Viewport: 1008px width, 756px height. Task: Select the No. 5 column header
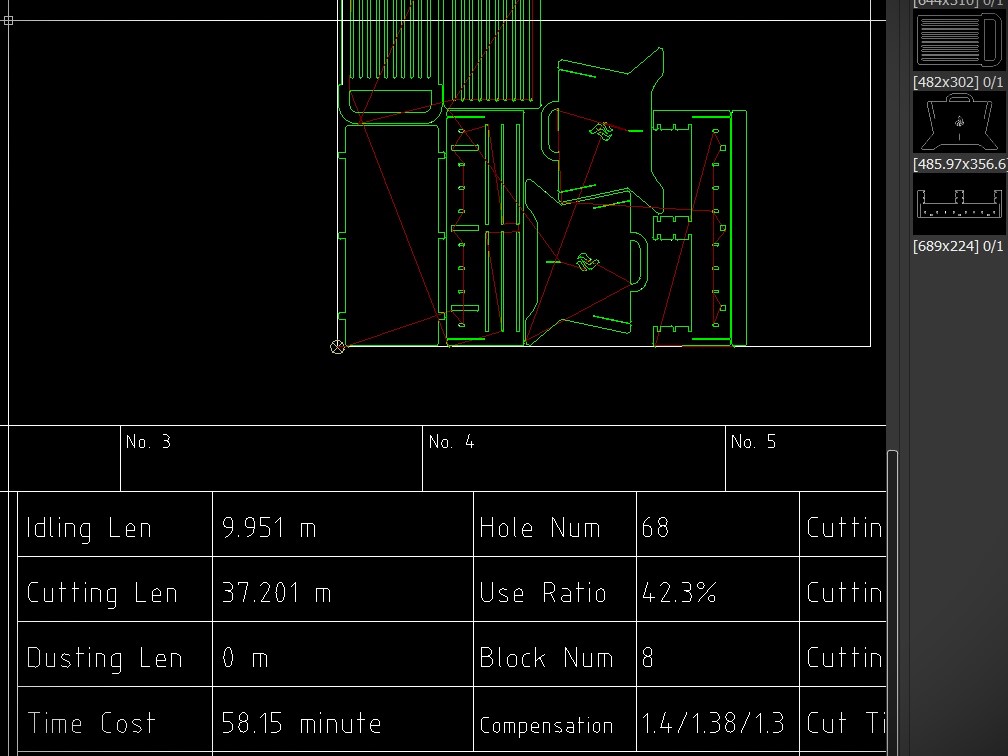pyautogui.click(x=753, y=441)
